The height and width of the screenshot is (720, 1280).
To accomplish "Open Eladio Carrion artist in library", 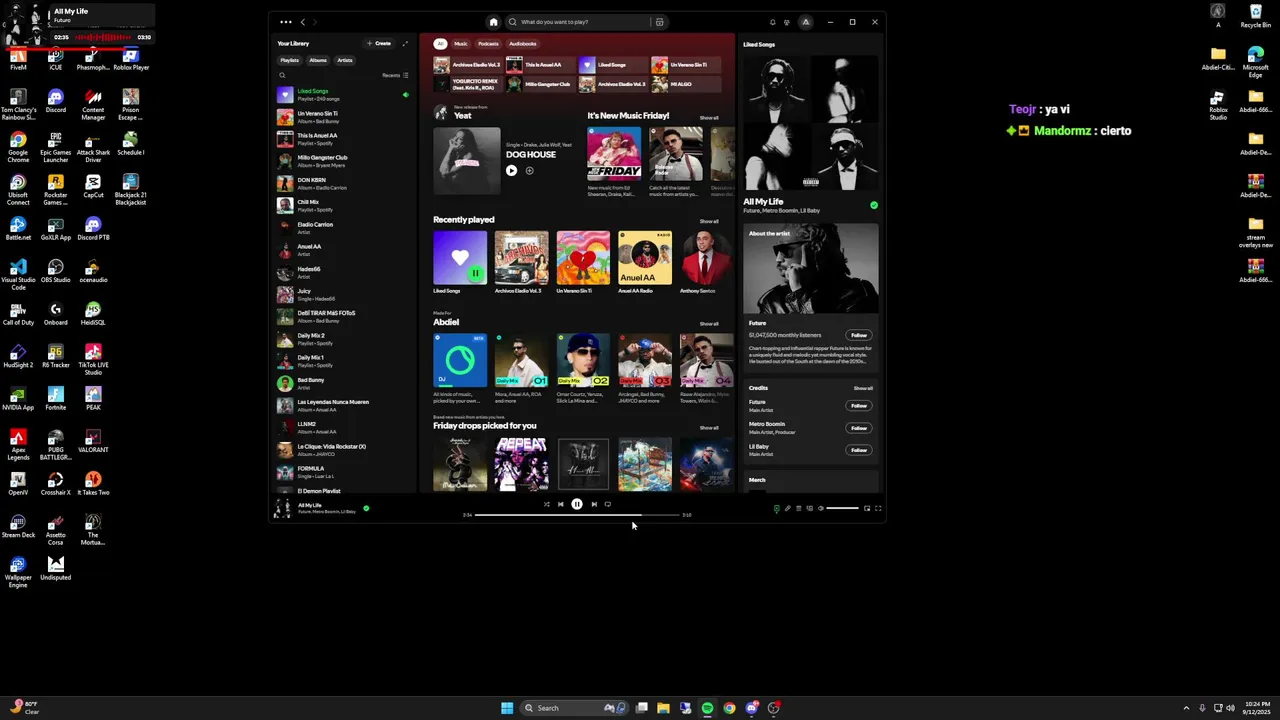I will (x=343, y=228).
